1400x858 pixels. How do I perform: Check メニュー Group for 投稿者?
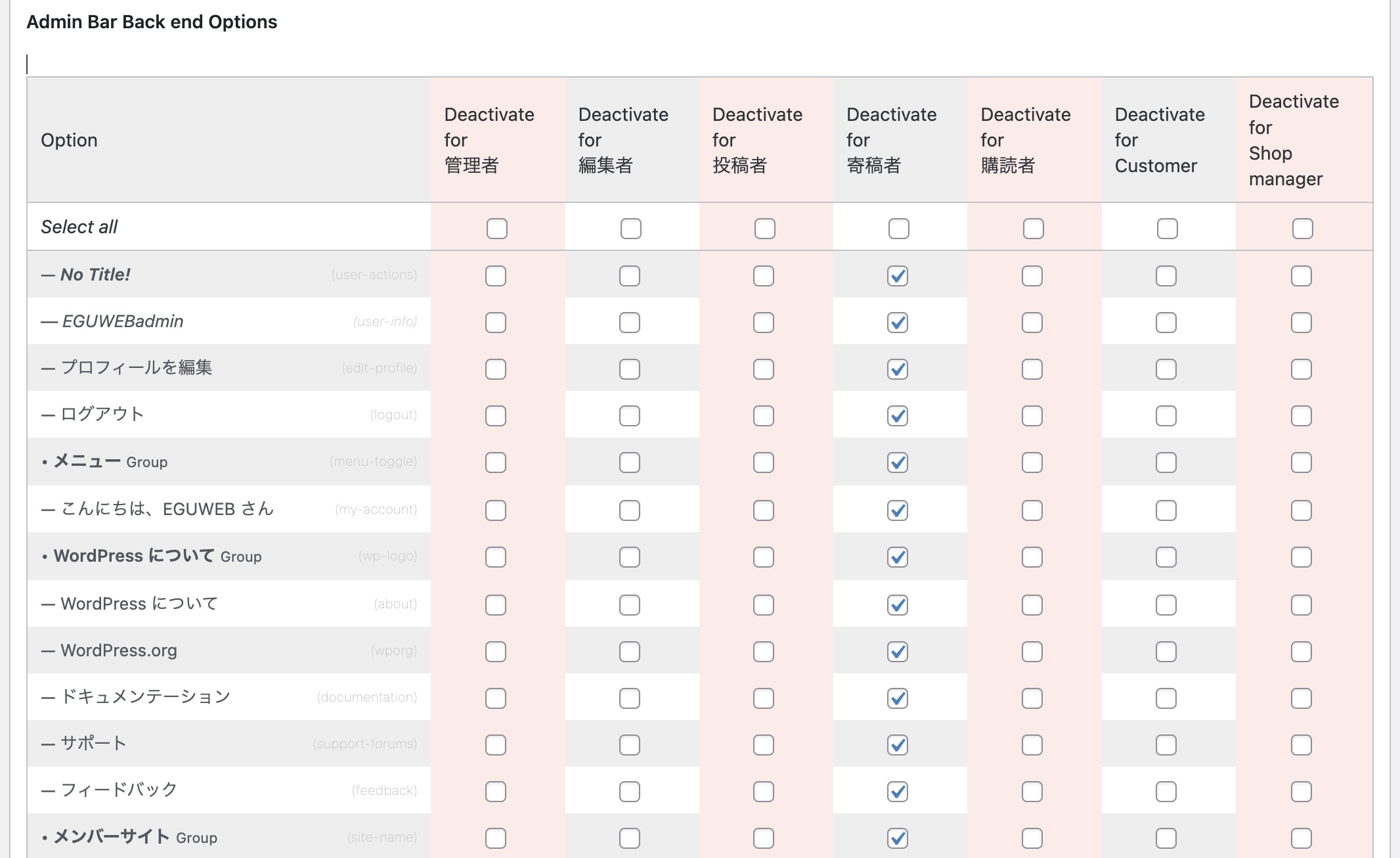coord(764,463)
